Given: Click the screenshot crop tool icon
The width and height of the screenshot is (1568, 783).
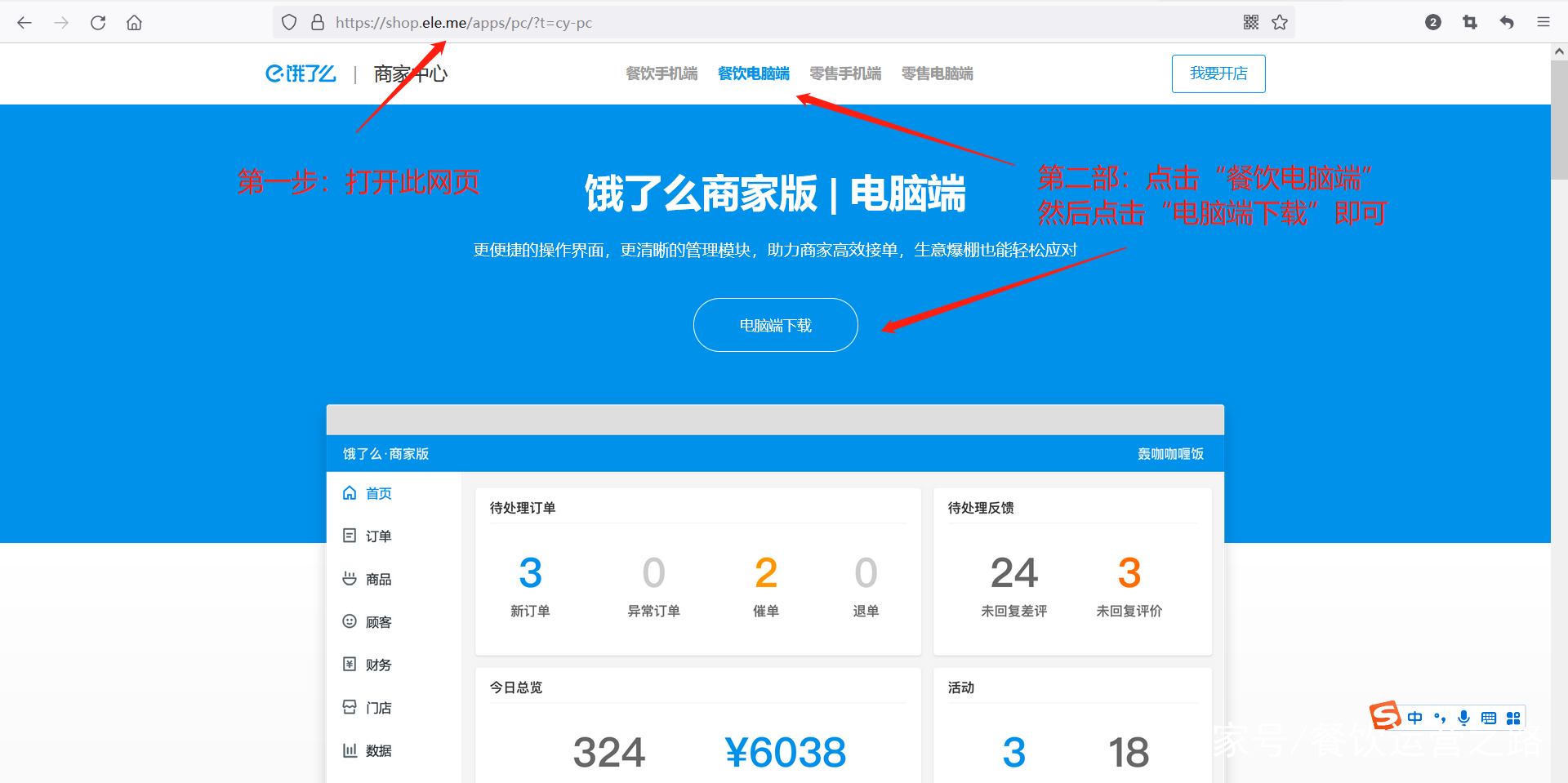Looking at the screenshot, I should (1470, 22).
